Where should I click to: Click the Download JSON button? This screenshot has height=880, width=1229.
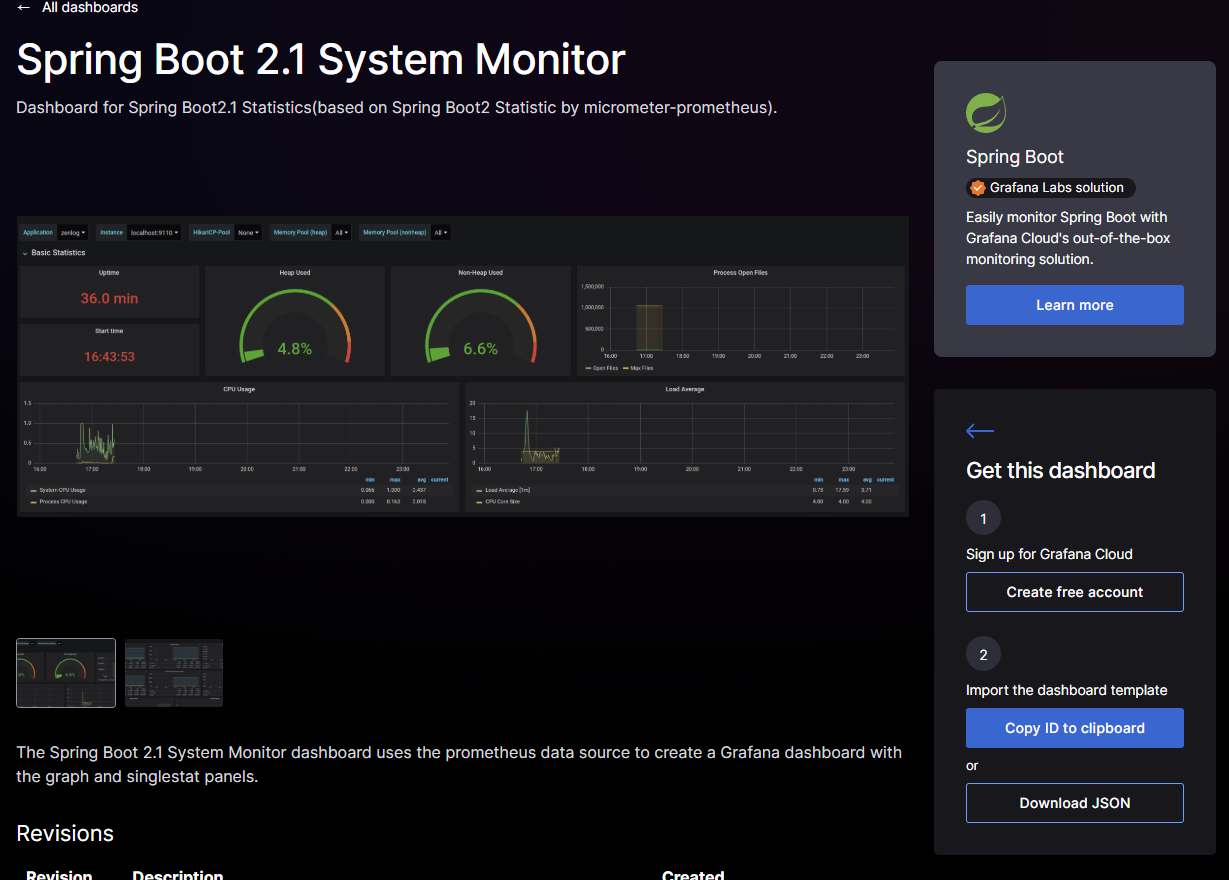tap(1075, 803)
